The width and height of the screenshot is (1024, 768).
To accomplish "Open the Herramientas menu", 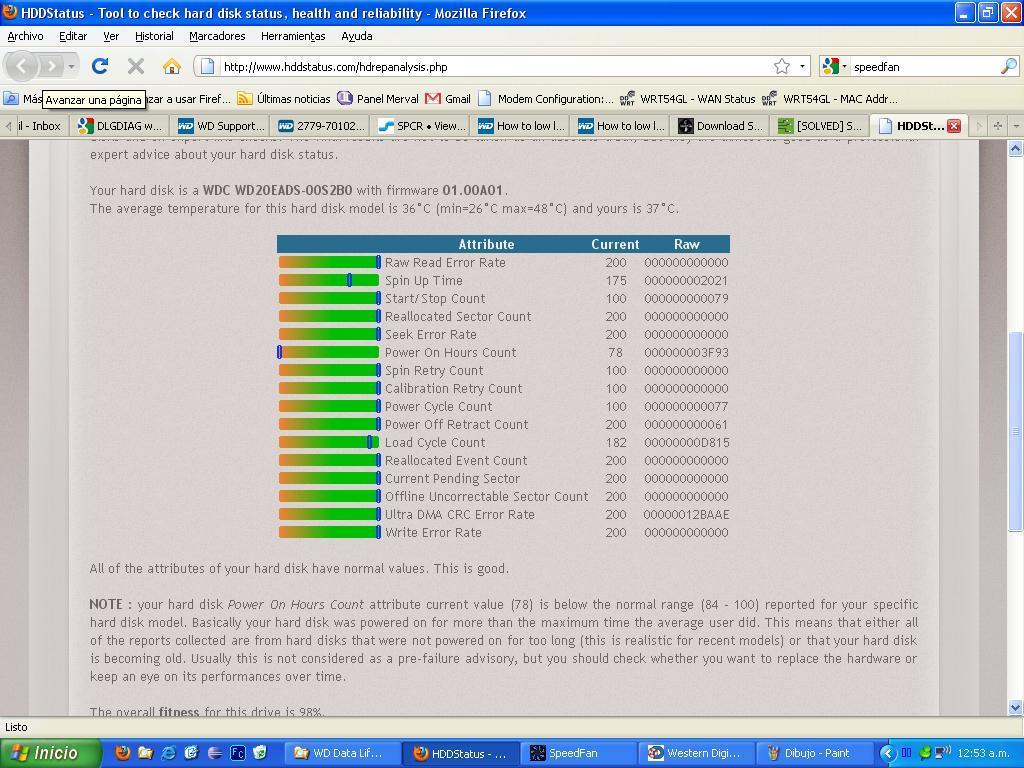I will pyautogui.click(x=292, y=36).
